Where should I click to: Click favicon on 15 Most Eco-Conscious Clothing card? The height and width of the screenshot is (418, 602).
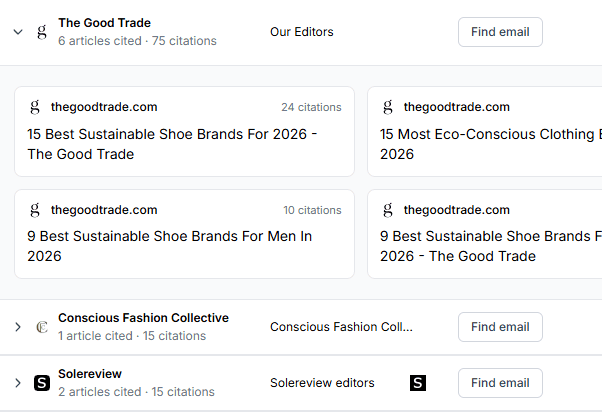tap(388, 107)
